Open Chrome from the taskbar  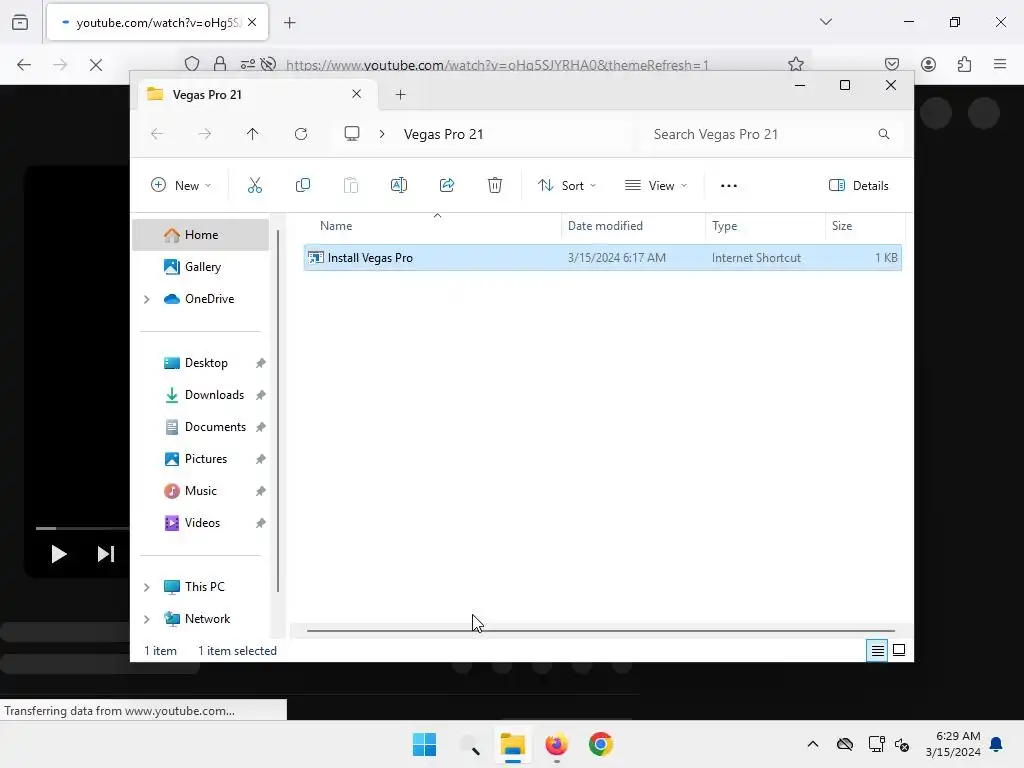[x=601, y=744]
